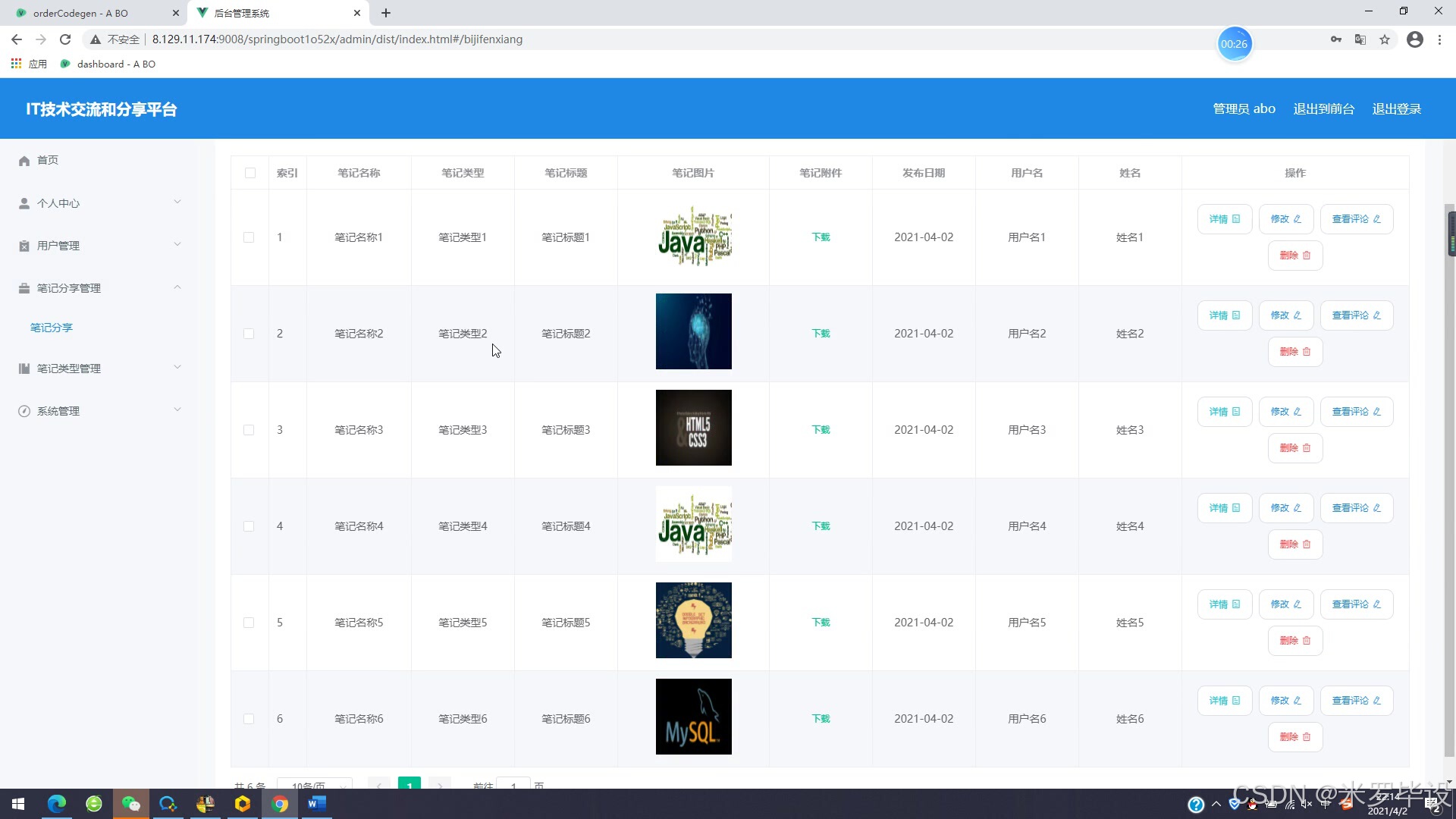The width and height of the screenshot is (1456, 819).
Task: Open a new browser tab
Action: point(386,13)
